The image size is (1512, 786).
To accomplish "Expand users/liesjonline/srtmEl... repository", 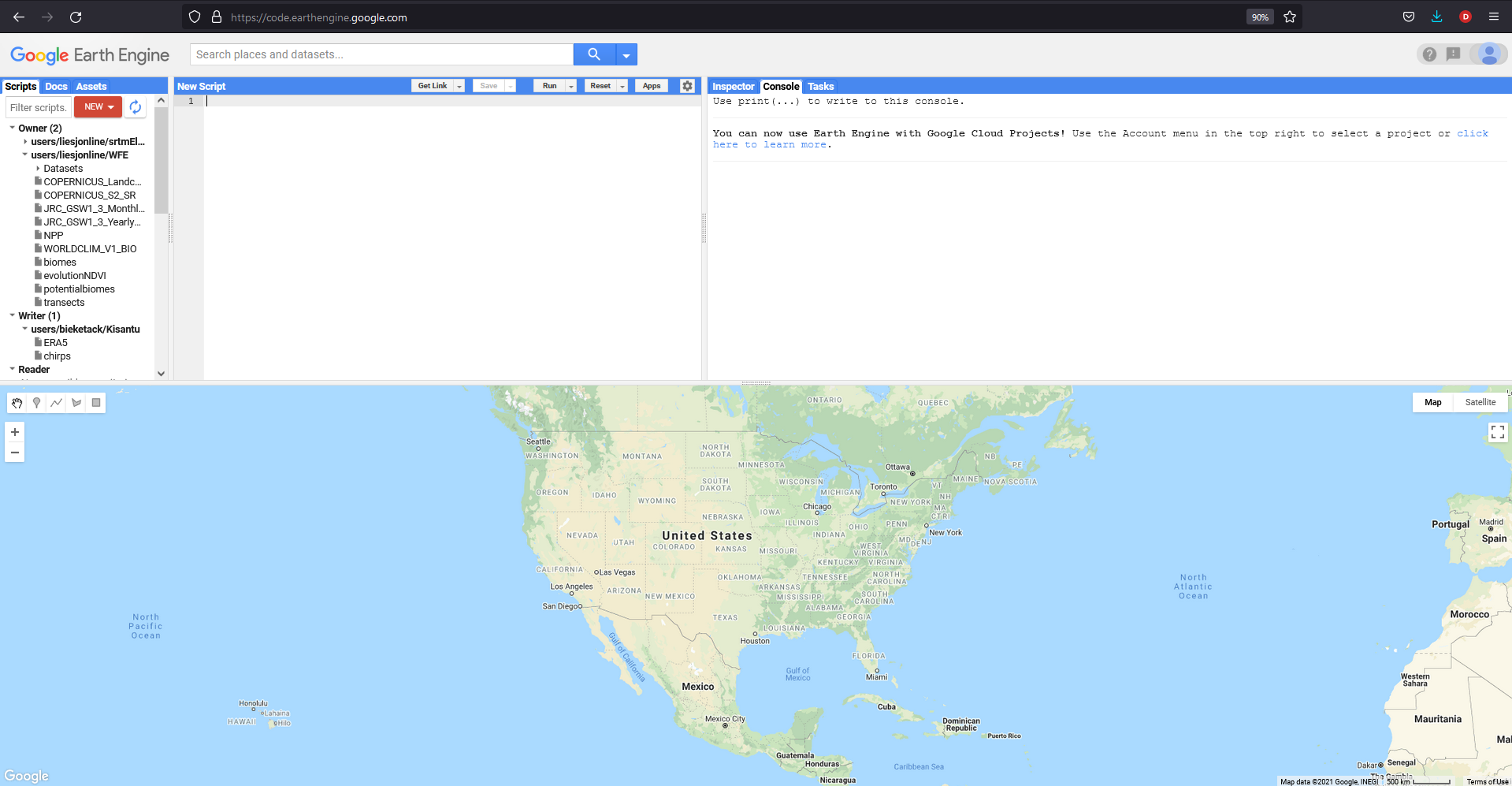I will coord(24,142).
